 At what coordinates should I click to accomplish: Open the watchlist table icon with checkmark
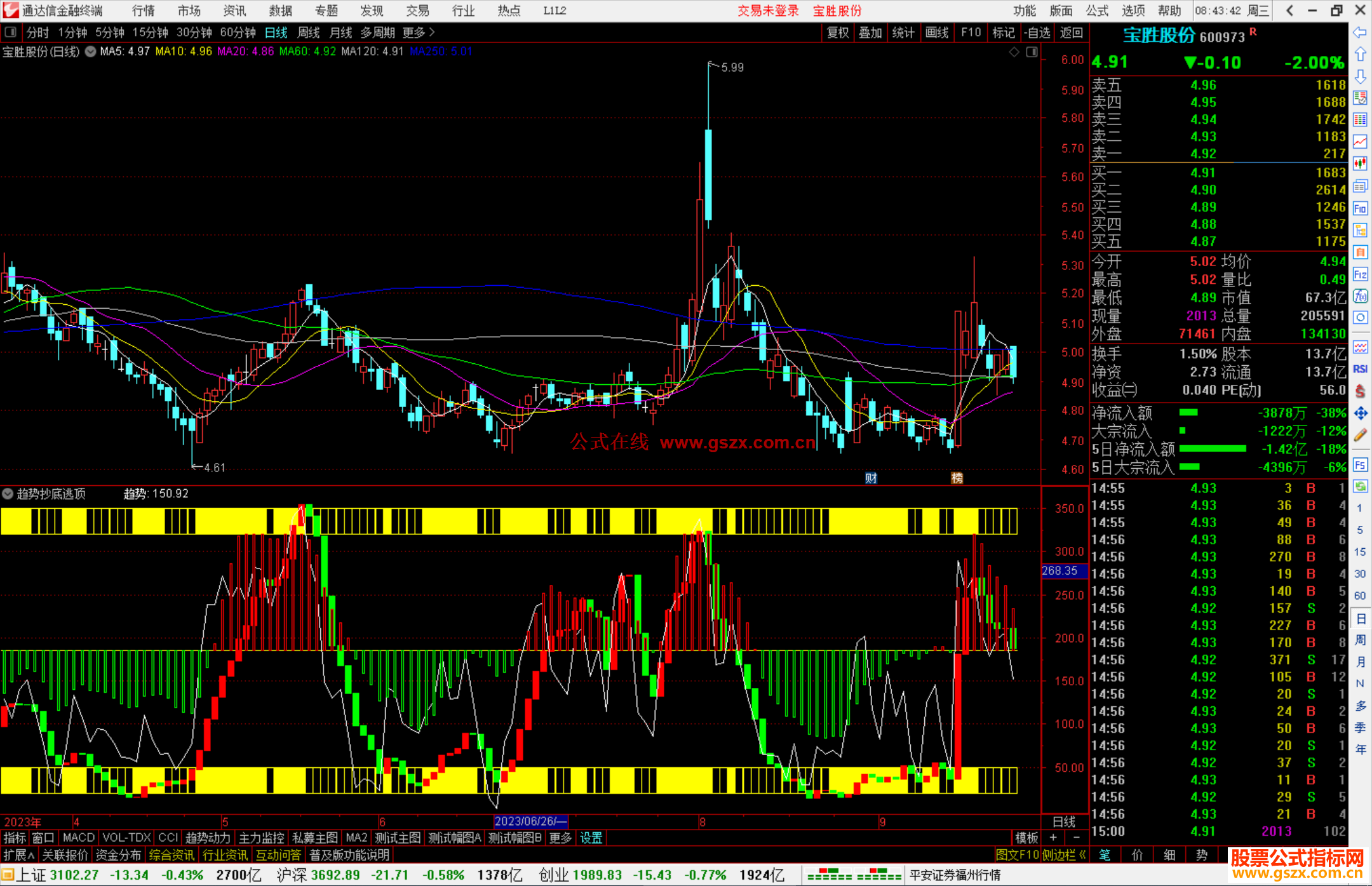pyautogui.click(x=1360, y=98)
